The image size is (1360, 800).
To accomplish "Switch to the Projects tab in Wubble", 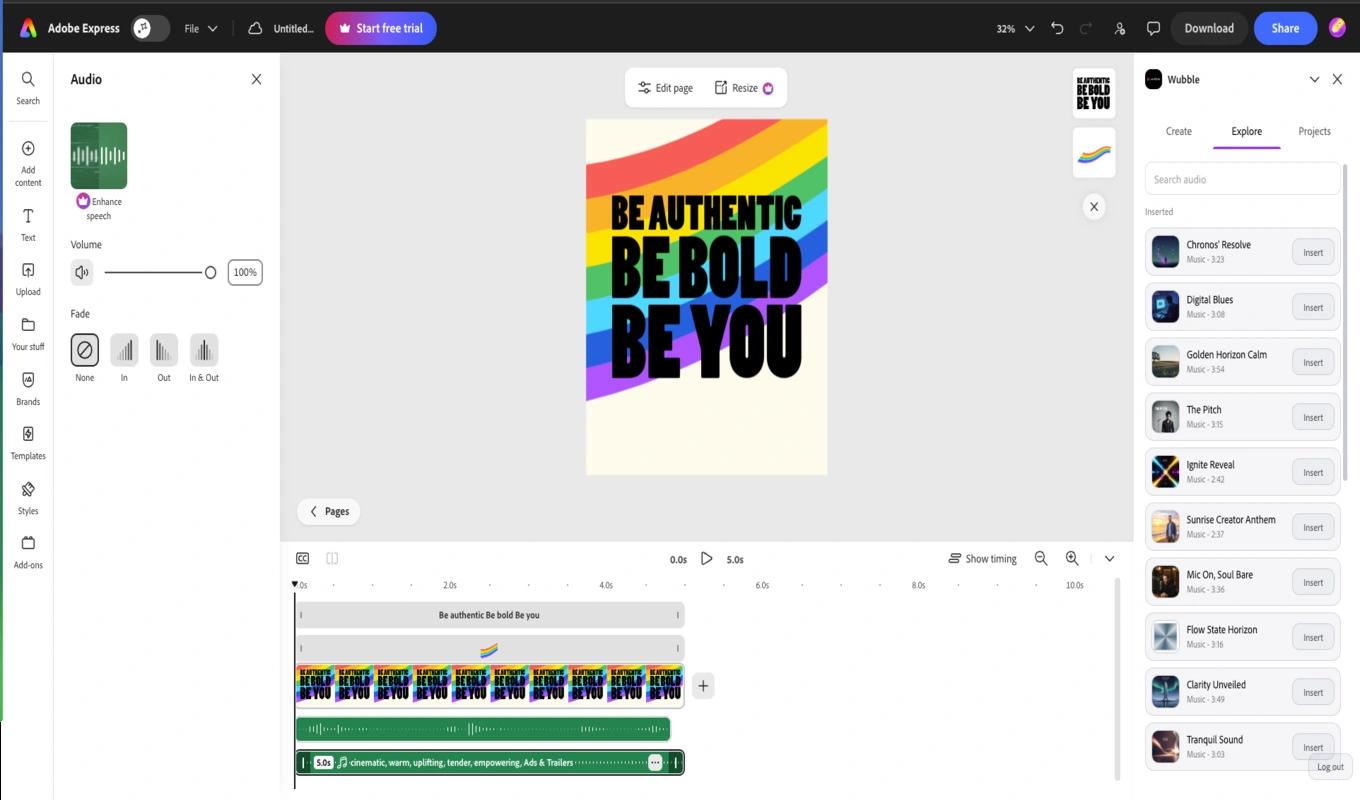I will click(1314, 131).
